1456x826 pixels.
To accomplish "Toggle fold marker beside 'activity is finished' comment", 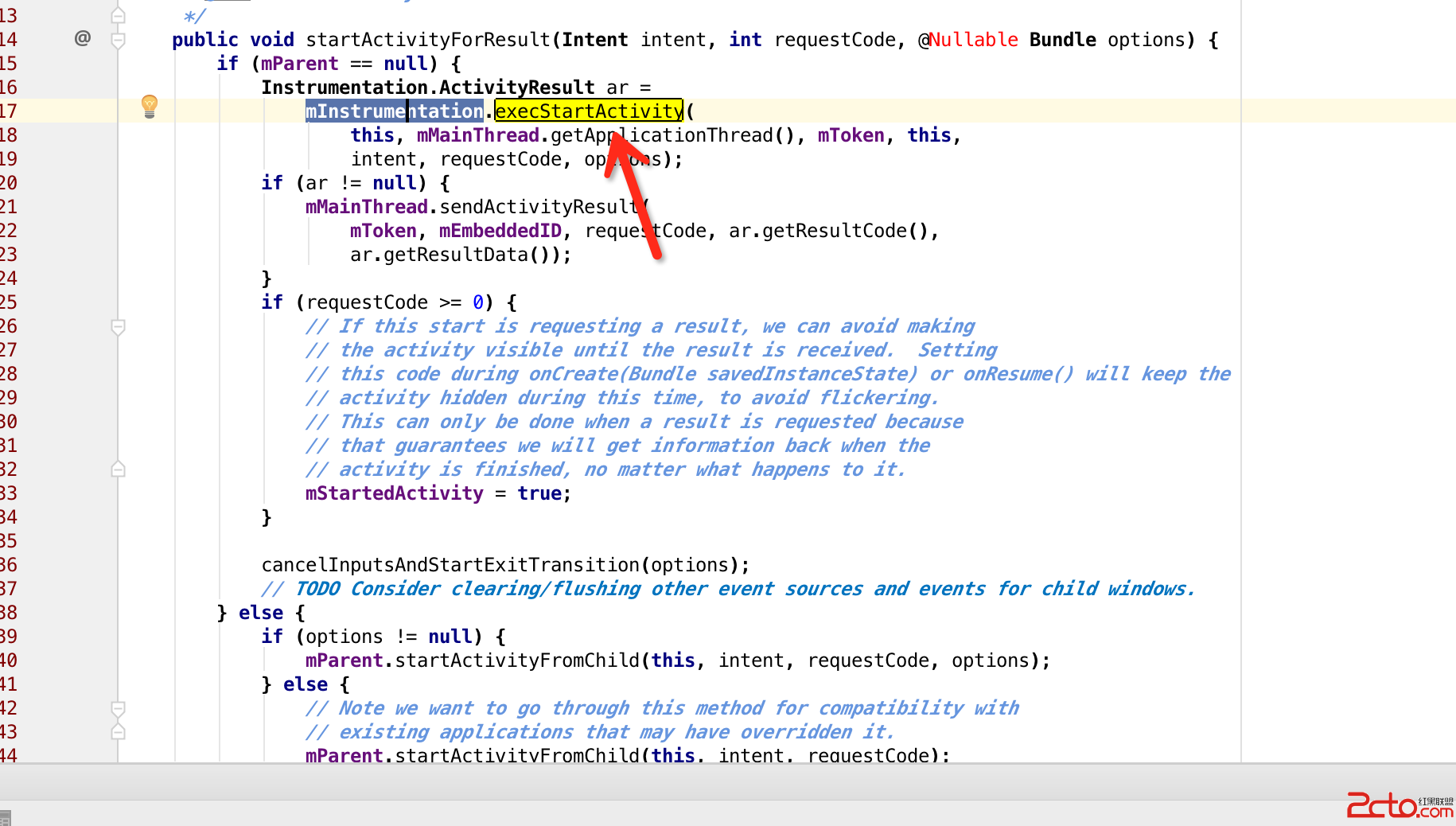I will (x=118, y=469).
